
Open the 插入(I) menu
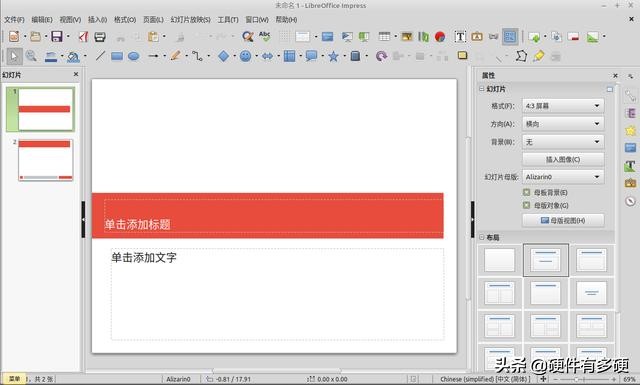click(97, 20)
